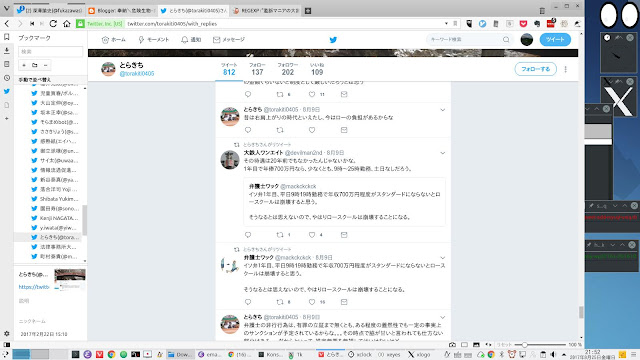Expand options on 大鉄人ワンエイト tweet
640x360 pixels.
pyautogui.click(x=442, y=153)
